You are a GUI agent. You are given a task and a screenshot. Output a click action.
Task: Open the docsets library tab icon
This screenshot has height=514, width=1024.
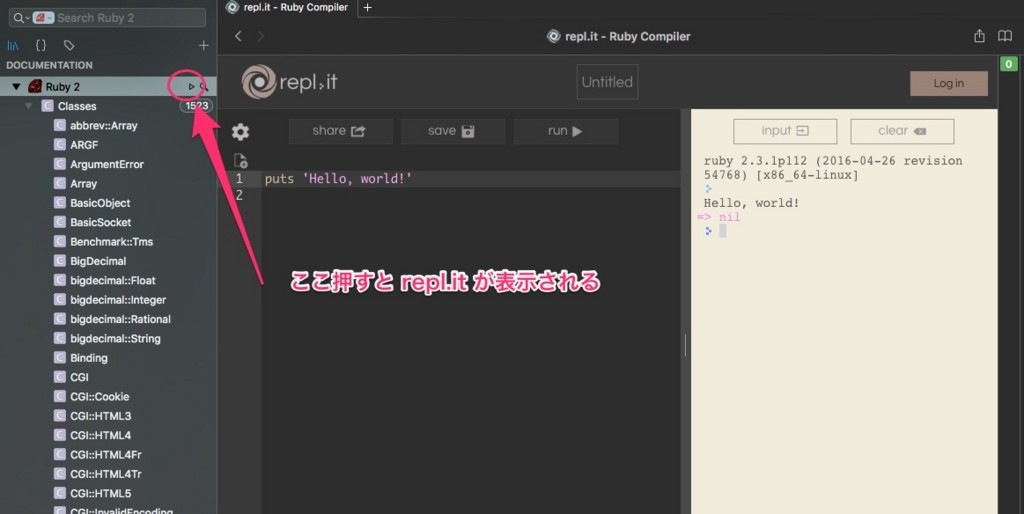pos(12,45)
